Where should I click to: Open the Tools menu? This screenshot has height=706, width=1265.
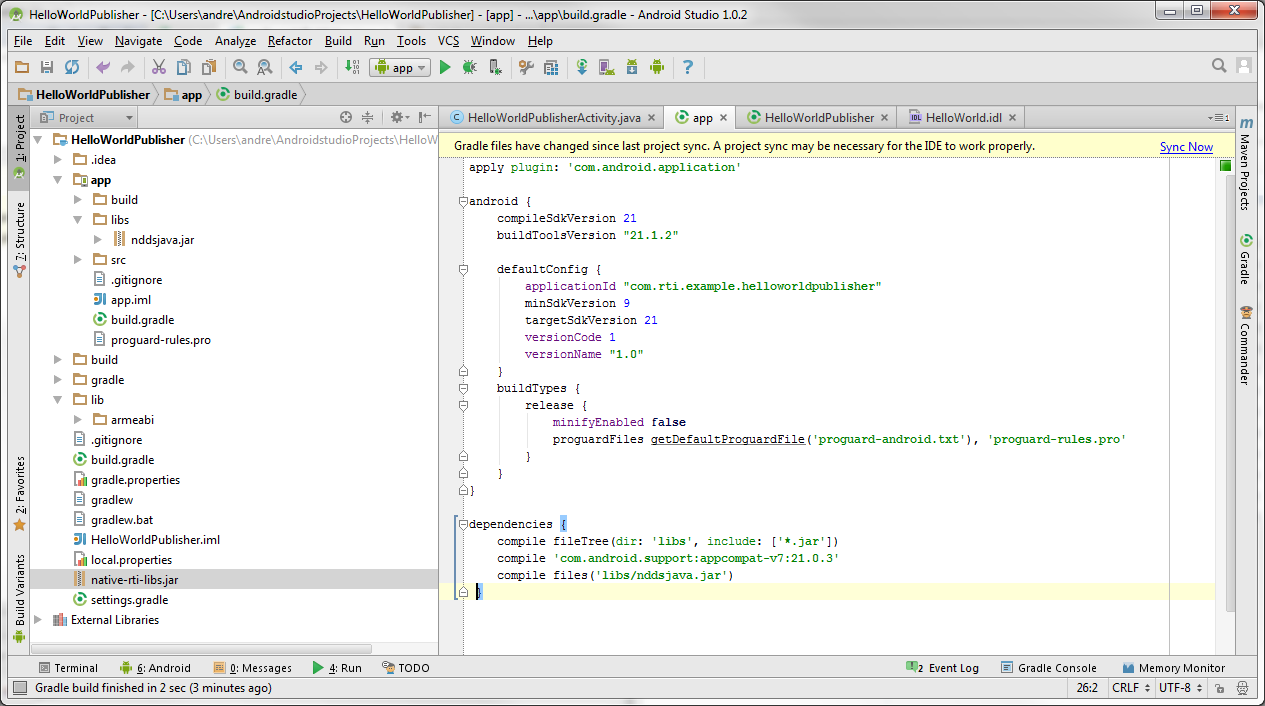[411, 41]
